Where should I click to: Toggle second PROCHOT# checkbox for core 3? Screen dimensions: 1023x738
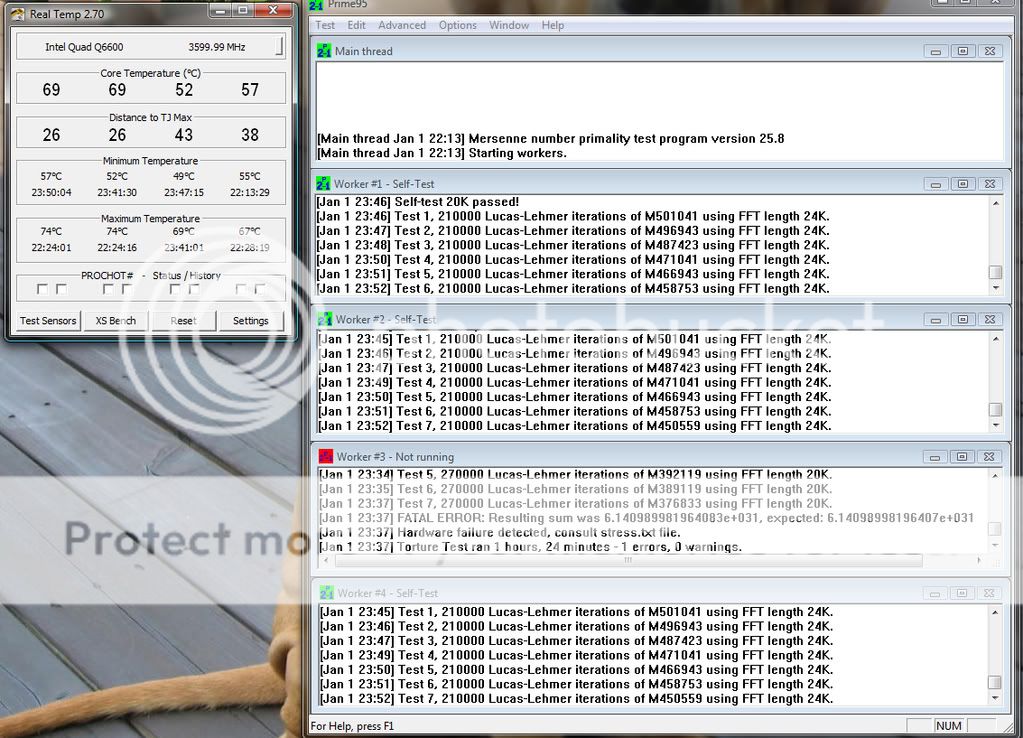point(194,289)
